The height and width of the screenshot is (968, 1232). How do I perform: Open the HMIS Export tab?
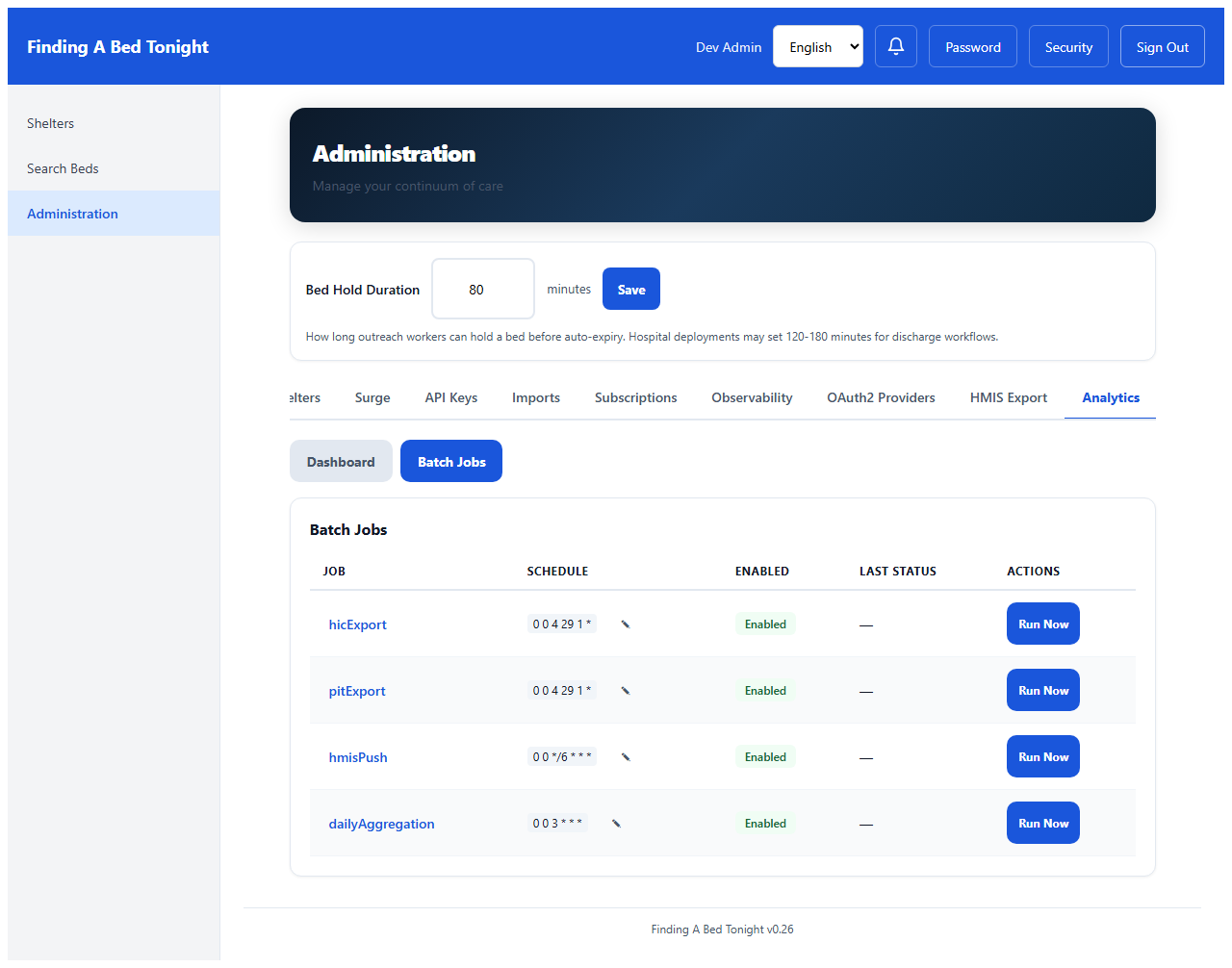tap(1008, 397)
